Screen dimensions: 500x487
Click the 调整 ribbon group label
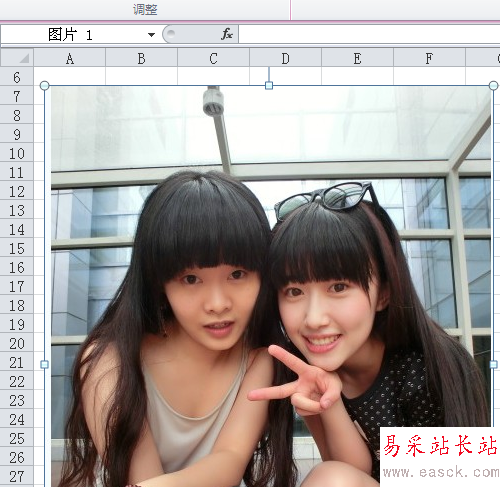145,9
